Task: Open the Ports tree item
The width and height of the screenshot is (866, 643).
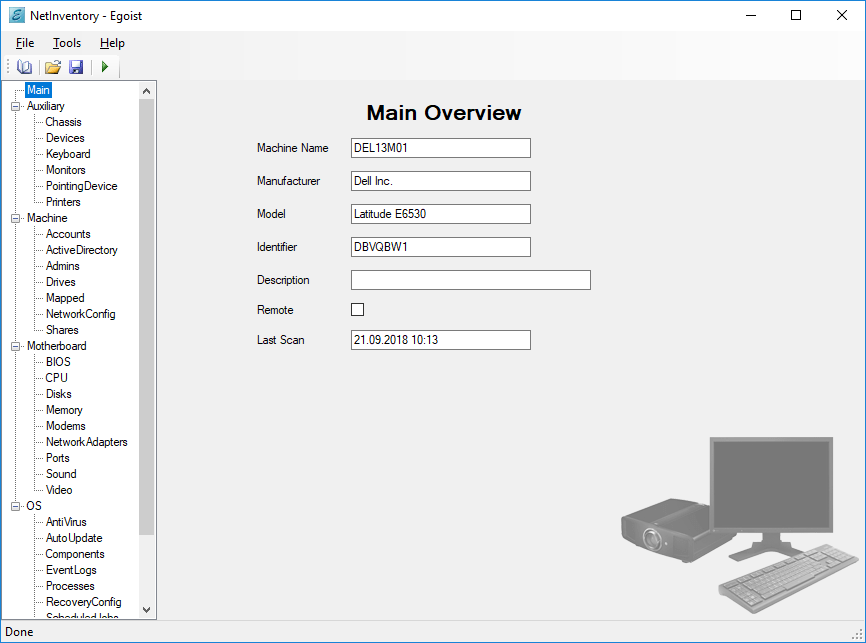Action: [57, 458]
